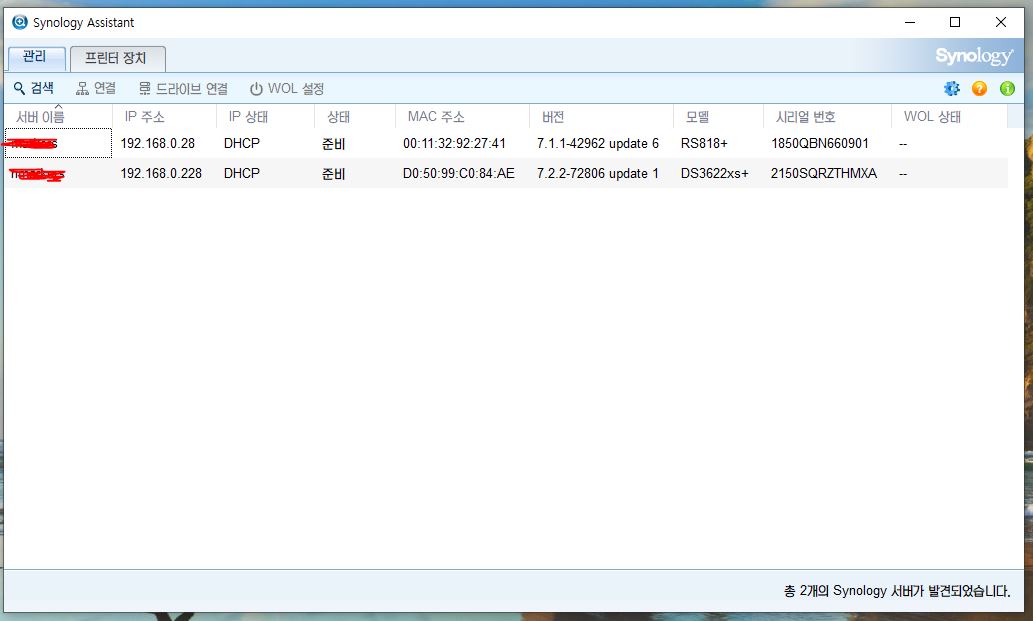
Task: Open the settings gear icon
Action: (951, 88)
